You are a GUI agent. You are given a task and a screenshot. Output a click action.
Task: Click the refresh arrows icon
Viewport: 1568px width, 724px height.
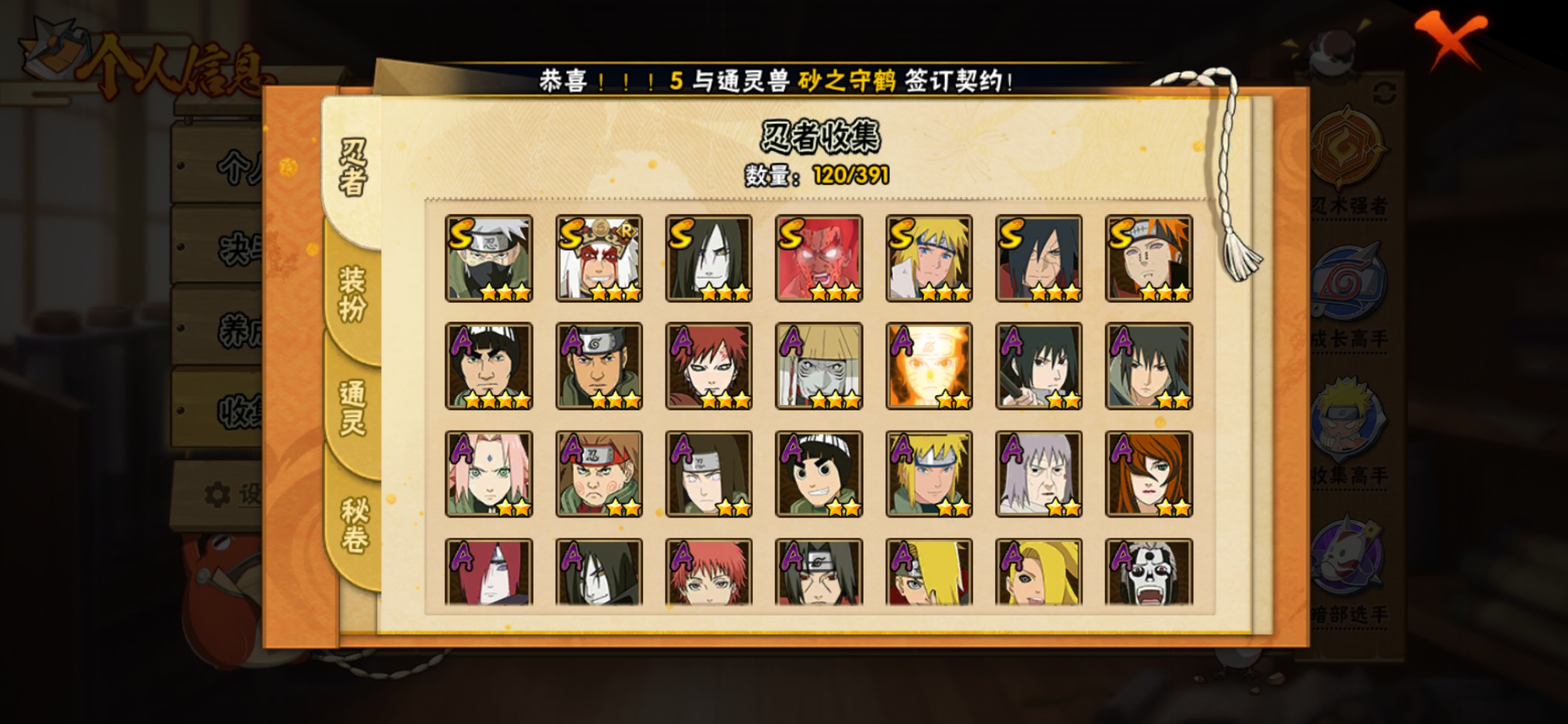click(x=1384, y=93)
